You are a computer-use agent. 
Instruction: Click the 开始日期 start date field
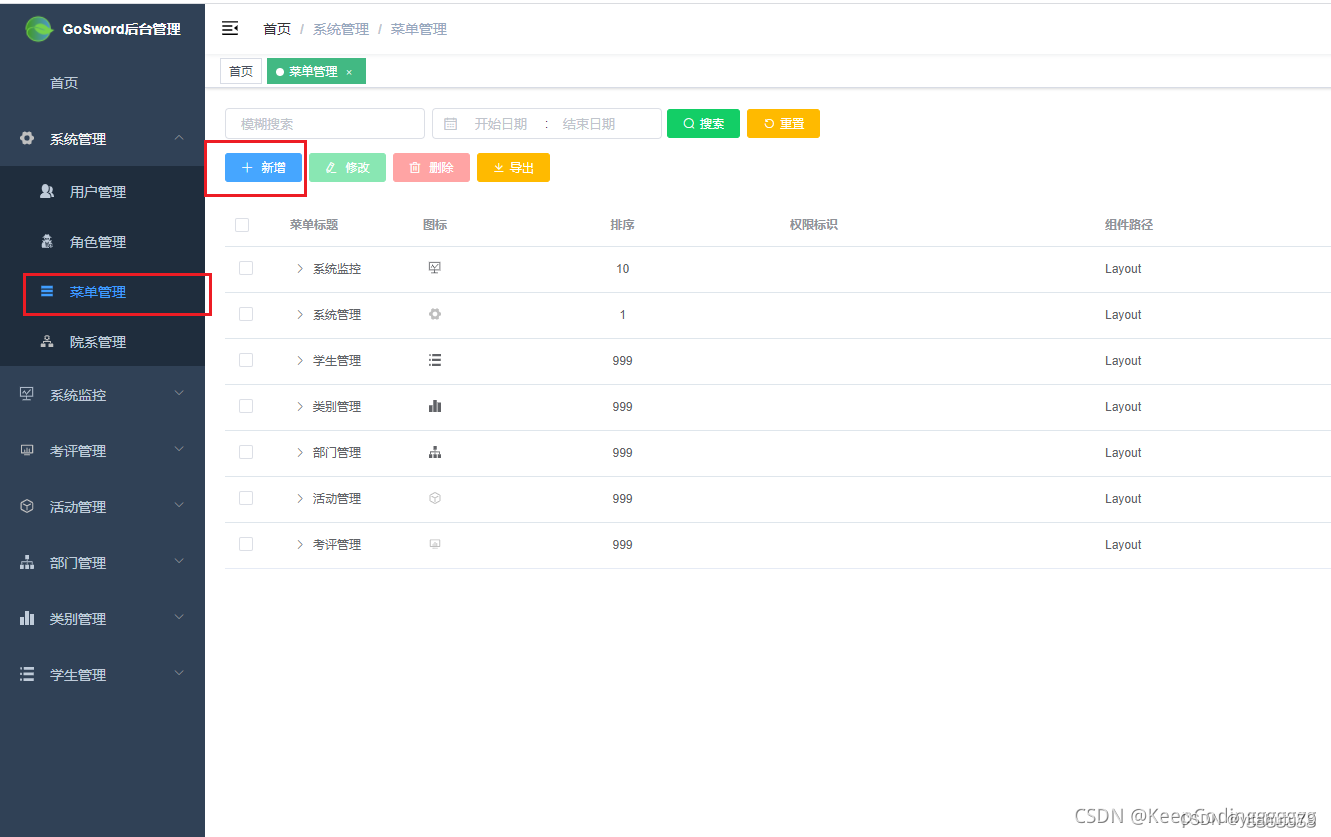[x=500, y=124]
